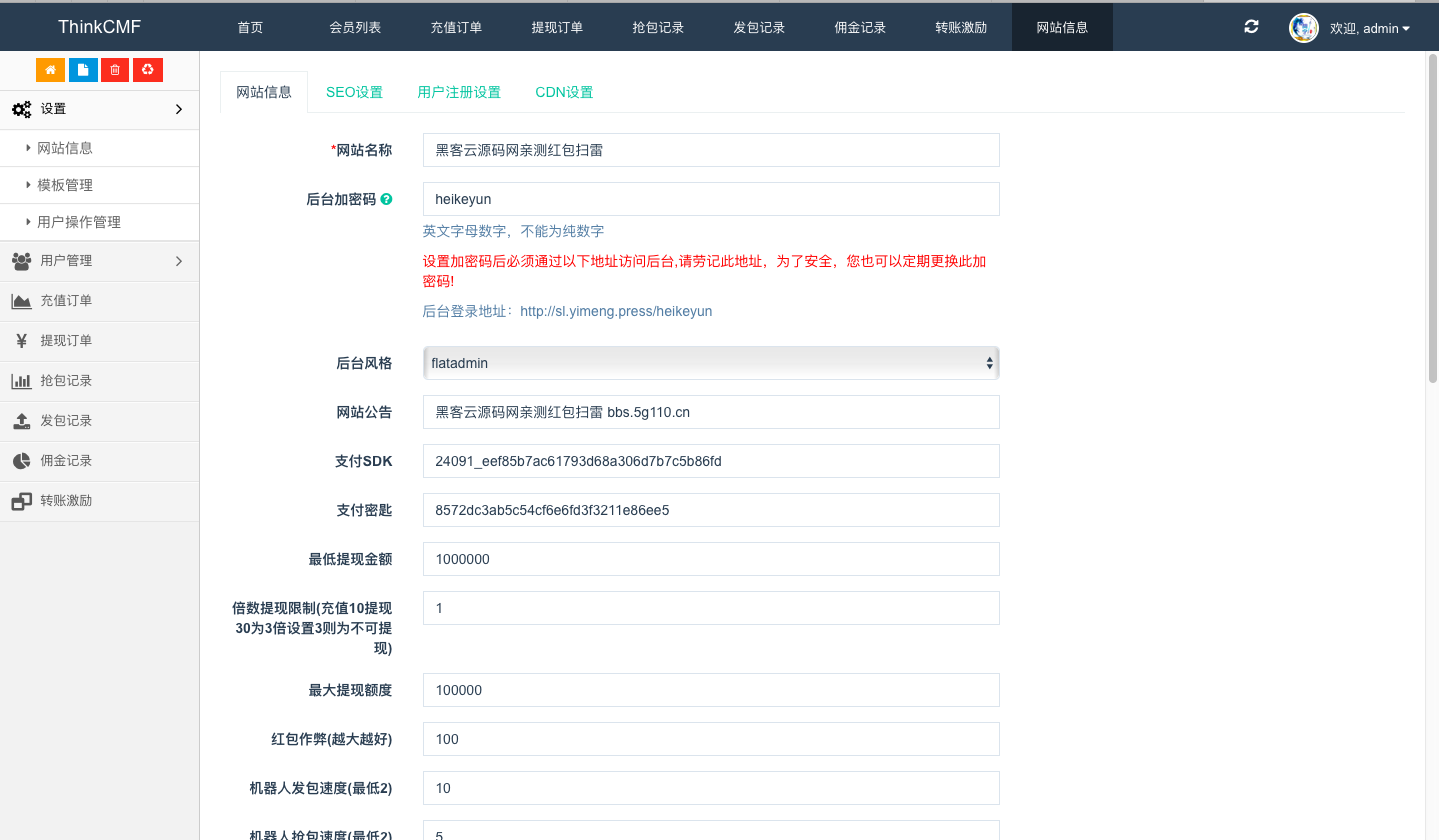Image resolution: width=1439 pixels, height=840 pixels.
Task: Collapse the 设置 sidebar section
Action: point(100,109)
